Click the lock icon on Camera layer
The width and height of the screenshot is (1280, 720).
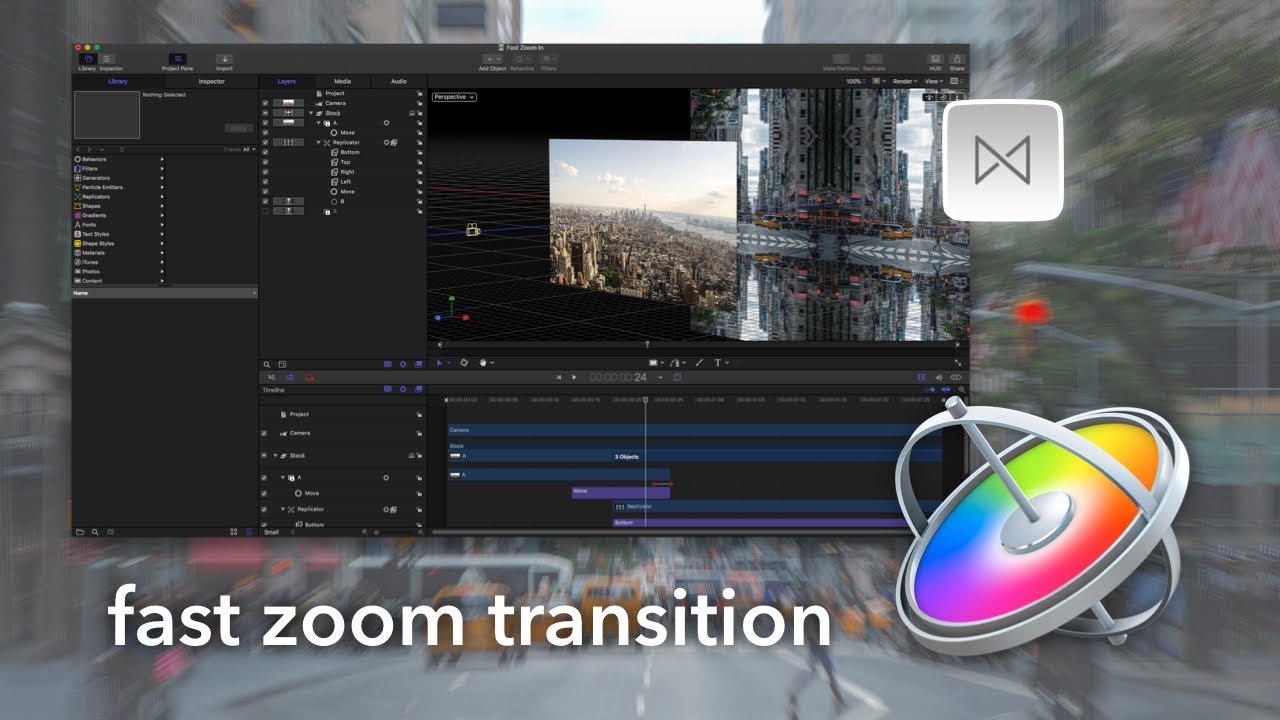pos(419,103)
